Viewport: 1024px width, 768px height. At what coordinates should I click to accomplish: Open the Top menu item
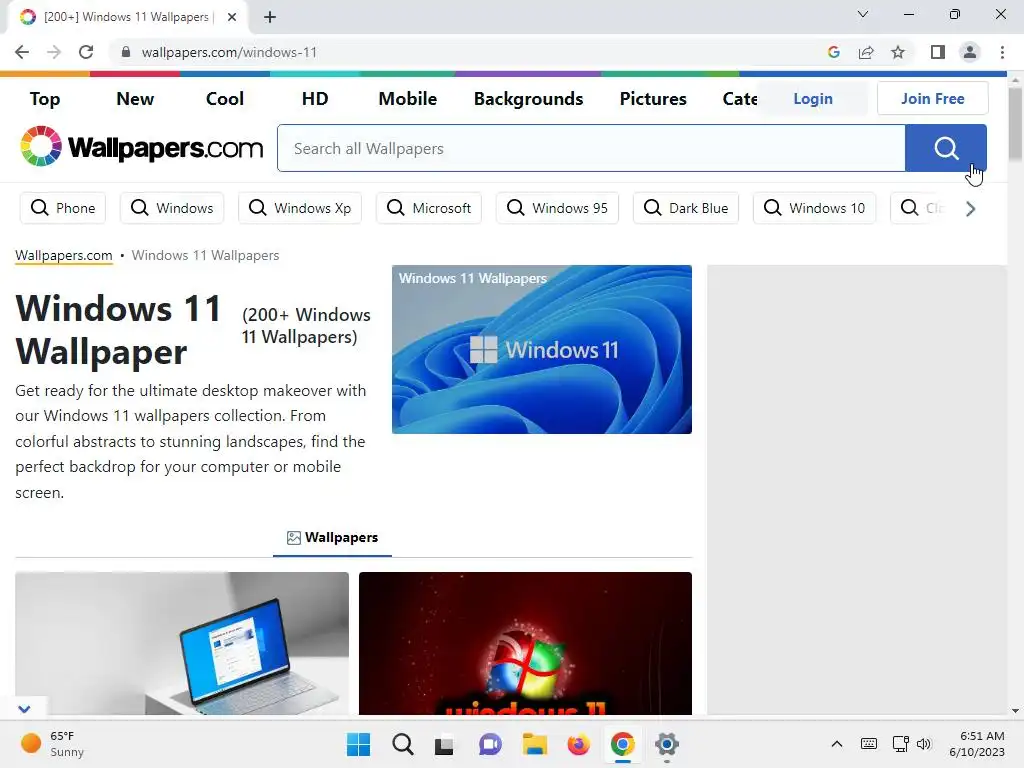44,99
